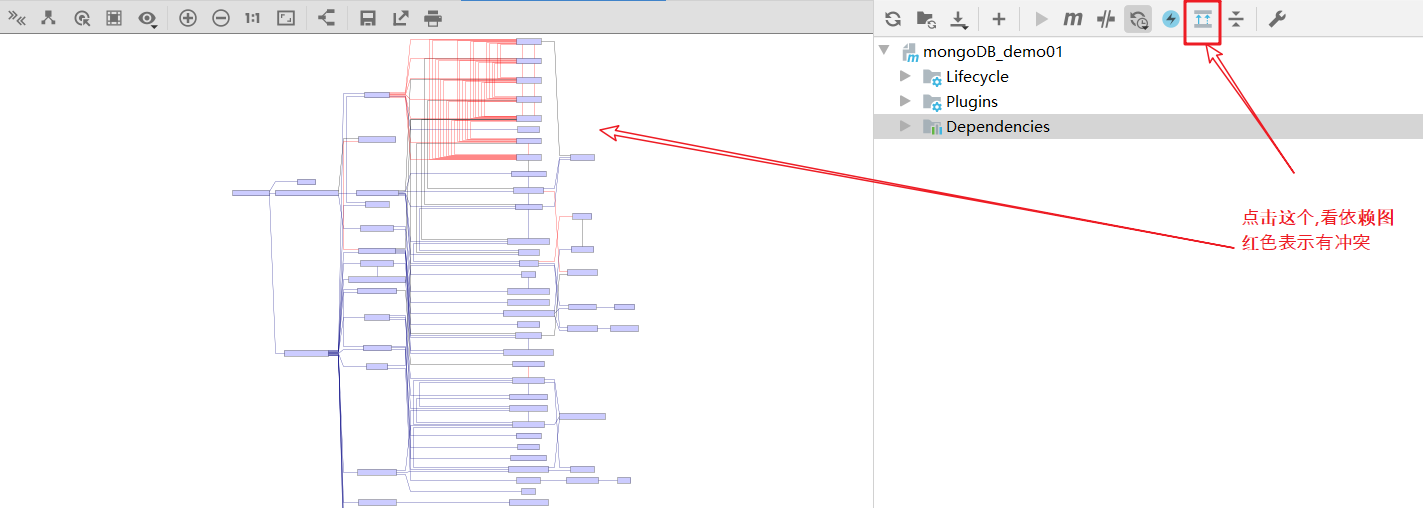Click the highlighted refresh-clock dropdown icon
The height and width of the screenshot is (508, 1423).
(1138, 18)
